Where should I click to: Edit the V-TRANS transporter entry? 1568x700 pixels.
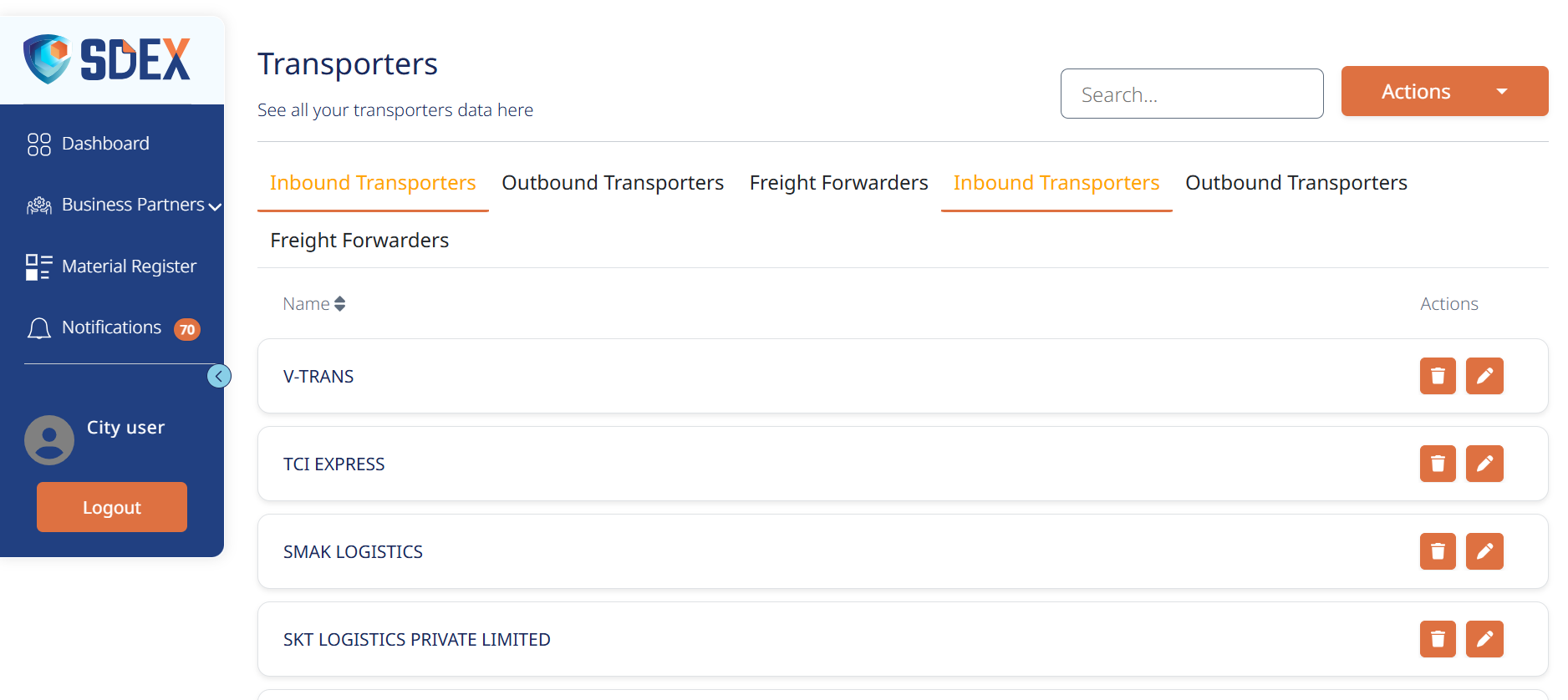click(x=1484, y=376)
